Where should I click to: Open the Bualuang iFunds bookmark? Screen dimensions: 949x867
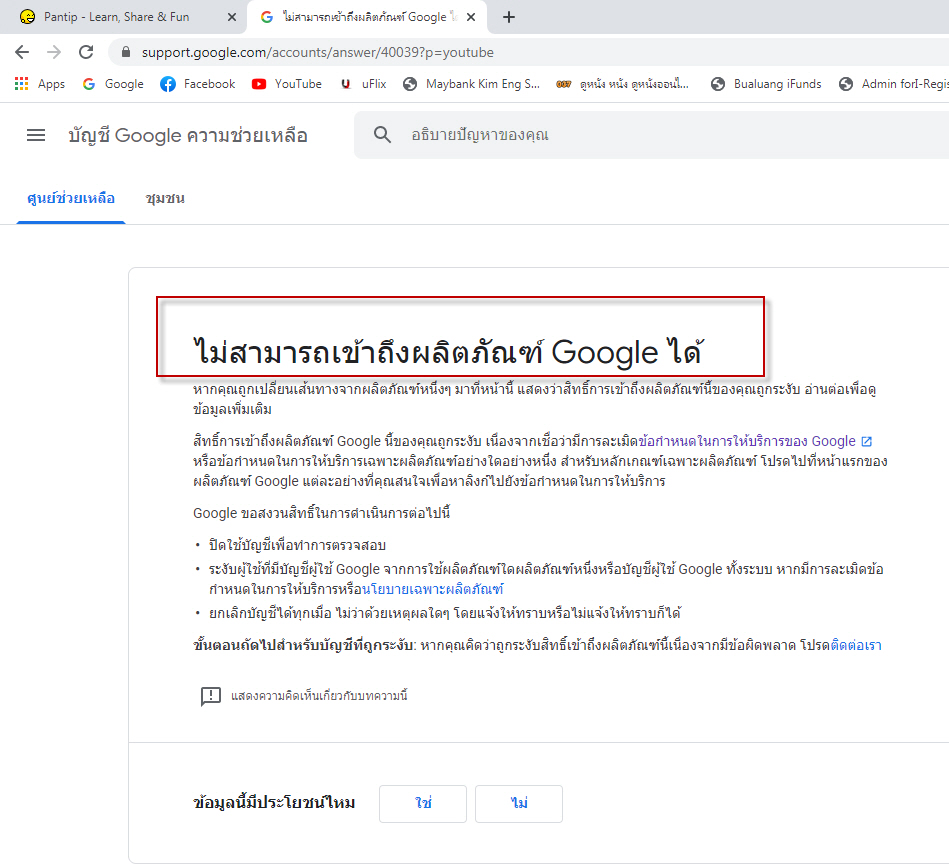pos(766,83)
